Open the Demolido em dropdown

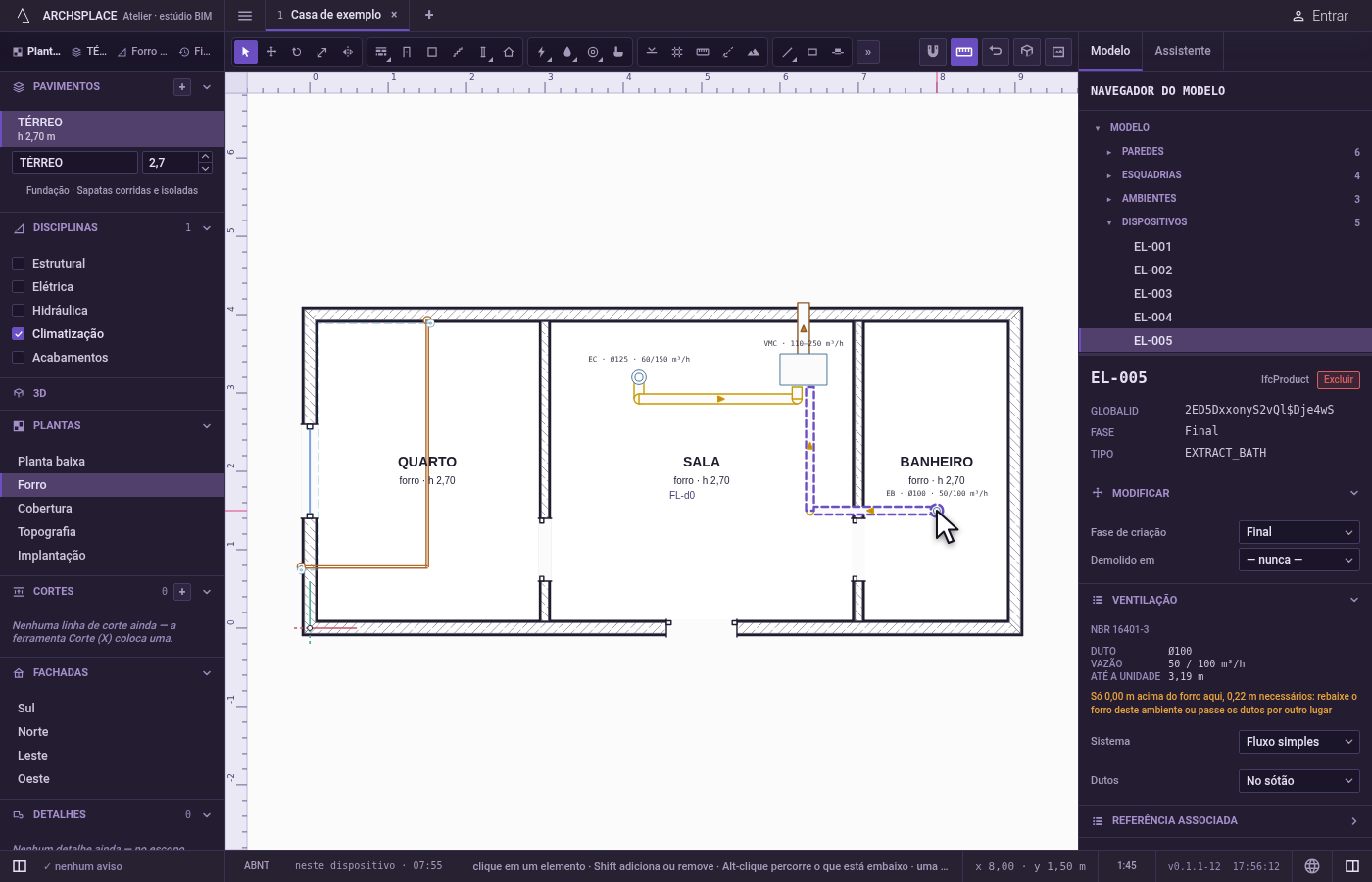(x=1299, y=560)
